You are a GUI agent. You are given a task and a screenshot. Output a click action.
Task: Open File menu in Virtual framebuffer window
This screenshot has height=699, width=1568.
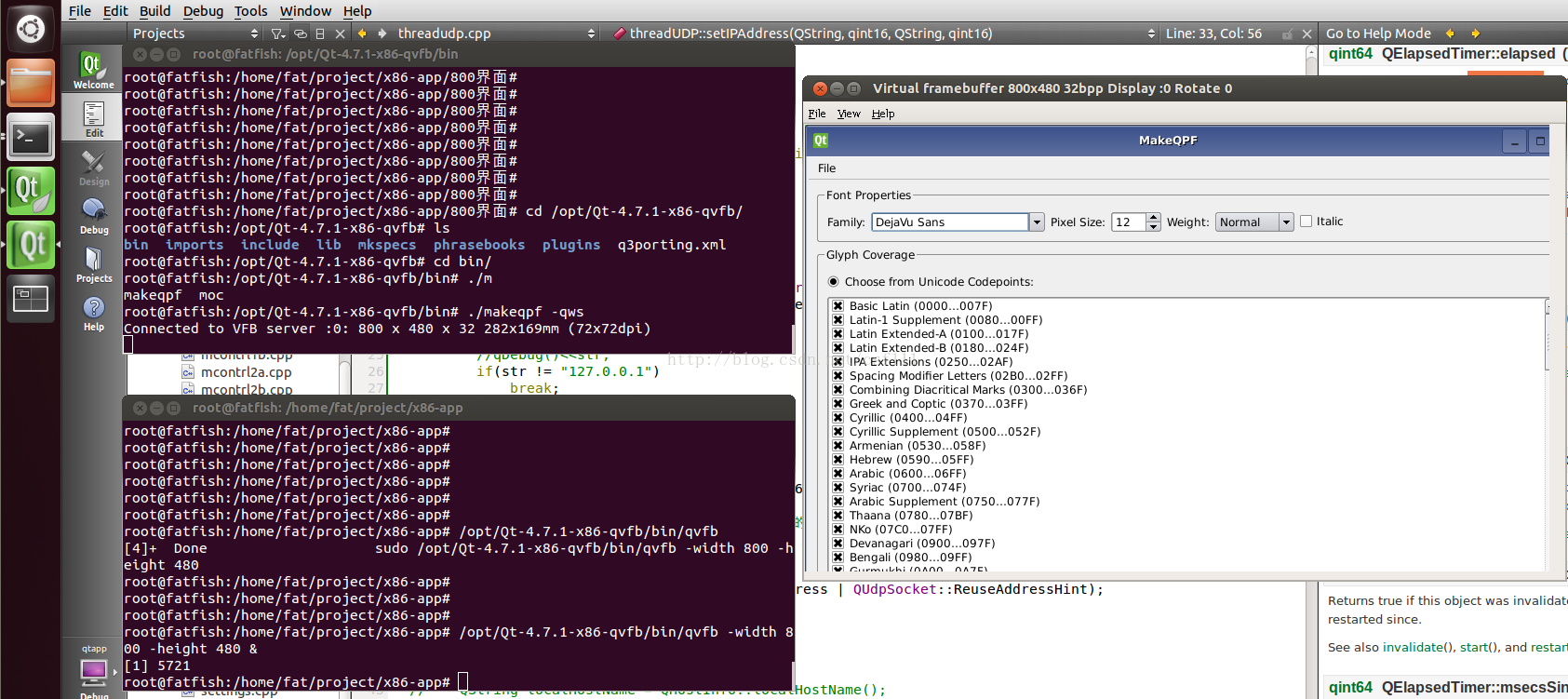pos(817,114)
